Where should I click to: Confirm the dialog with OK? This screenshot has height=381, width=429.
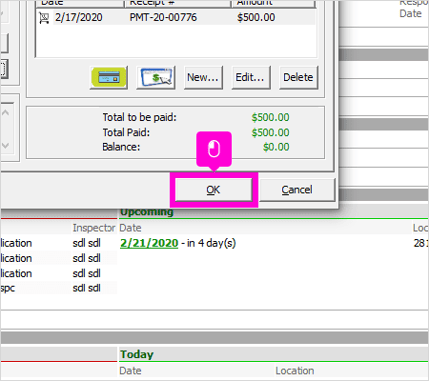point(213,190)
